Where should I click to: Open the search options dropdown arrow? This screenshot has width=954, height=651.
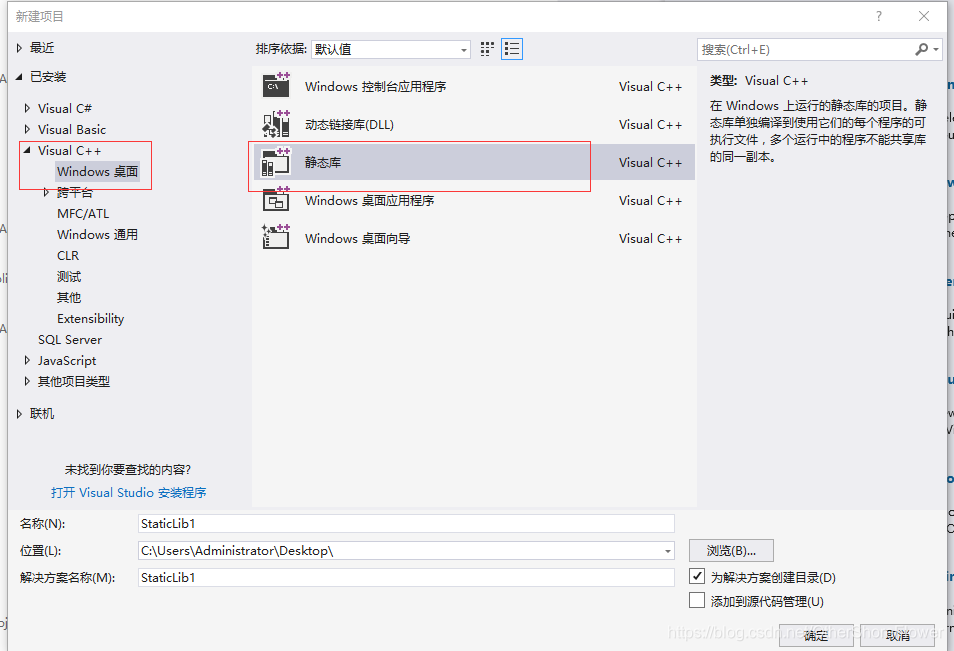(936, 49)
